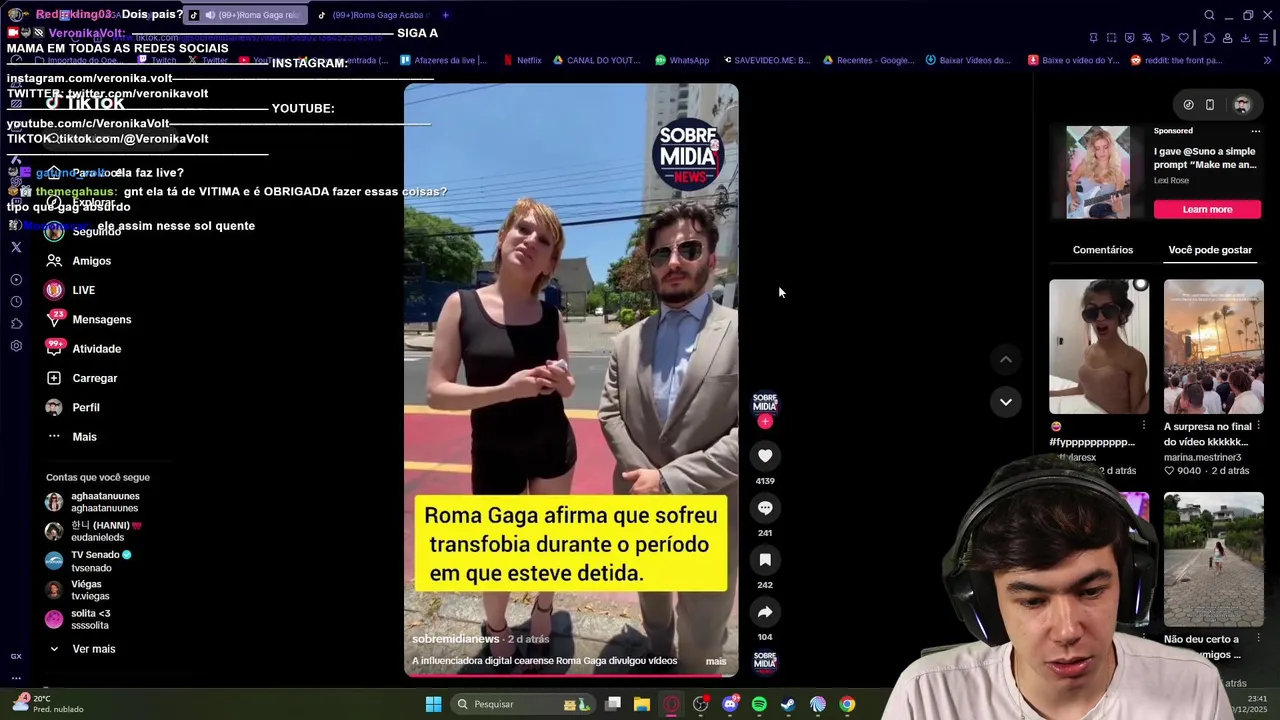The width and height of the screenshot is (1280, 720).
Task: Open the sobremidianews username link
Action: (x=455, y=639)
